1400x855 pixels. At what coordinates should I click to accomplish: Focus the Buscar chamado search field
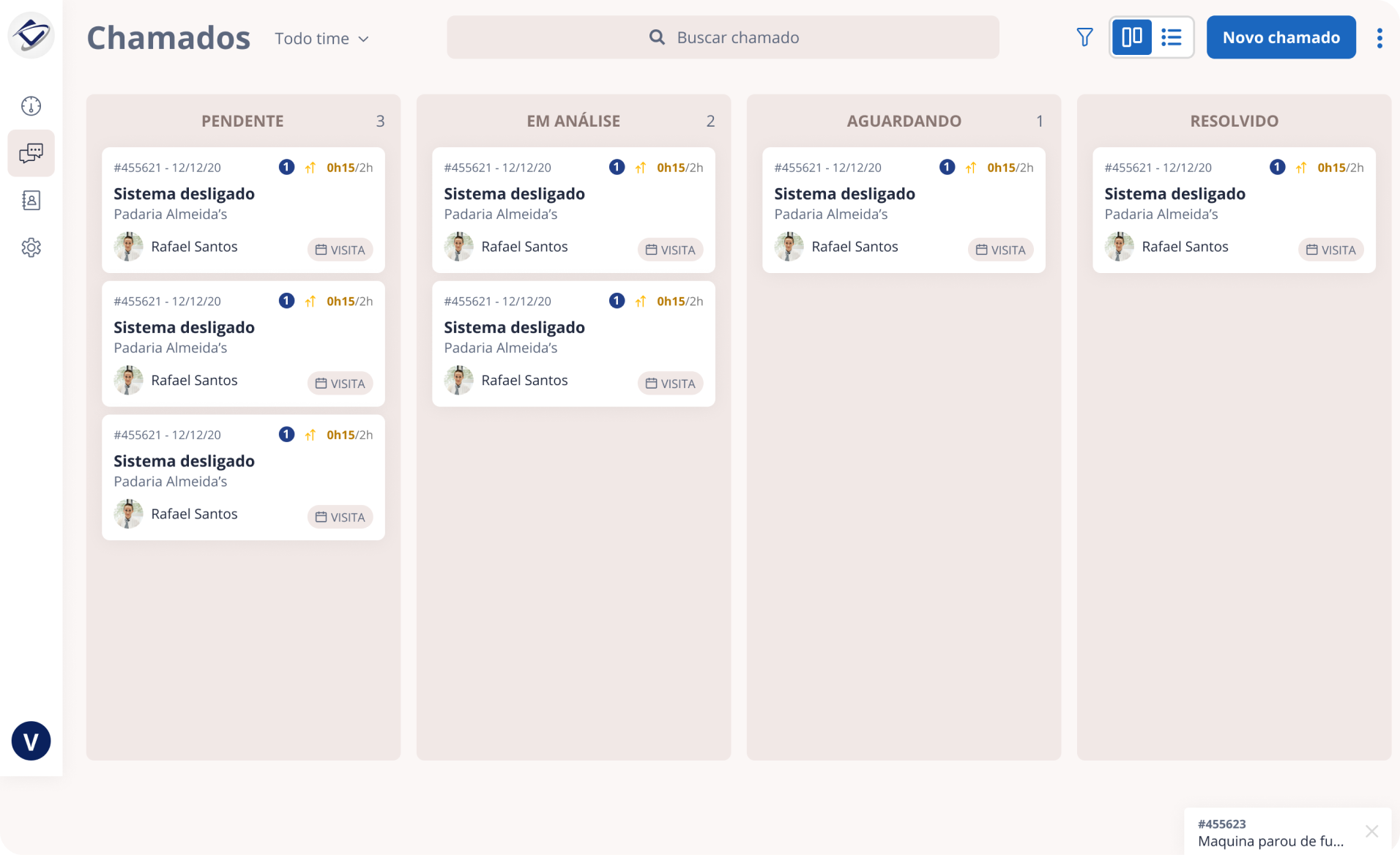pos(723,37)
